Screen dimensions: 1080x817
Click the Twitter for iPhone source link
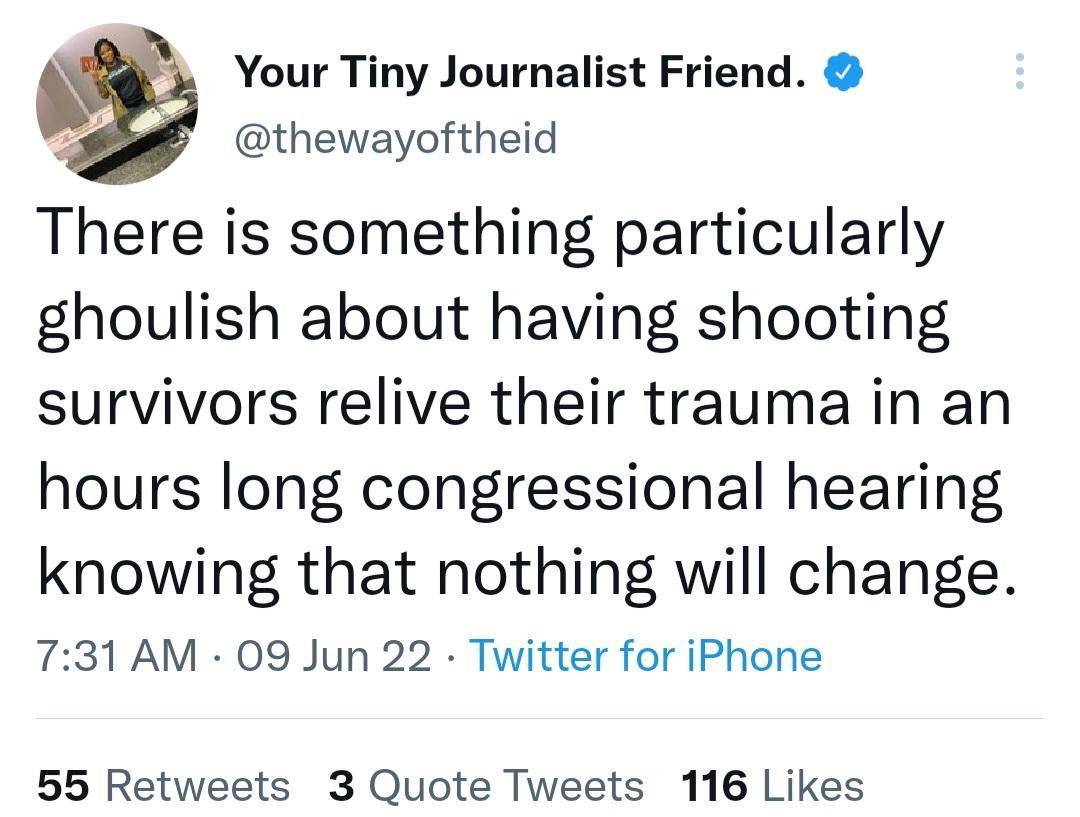point(646,656)
